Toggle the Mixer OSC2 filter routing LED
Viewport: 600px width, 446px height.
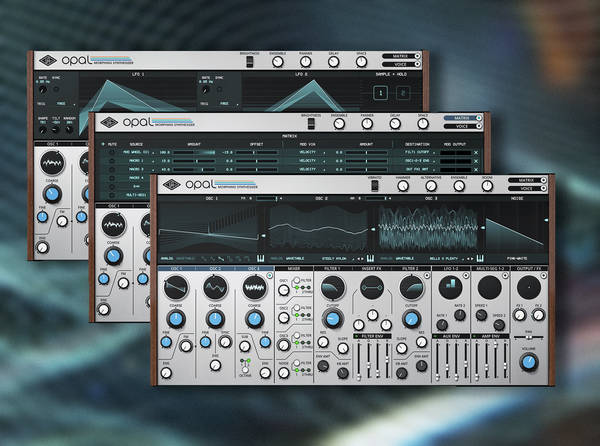(296, 315)
